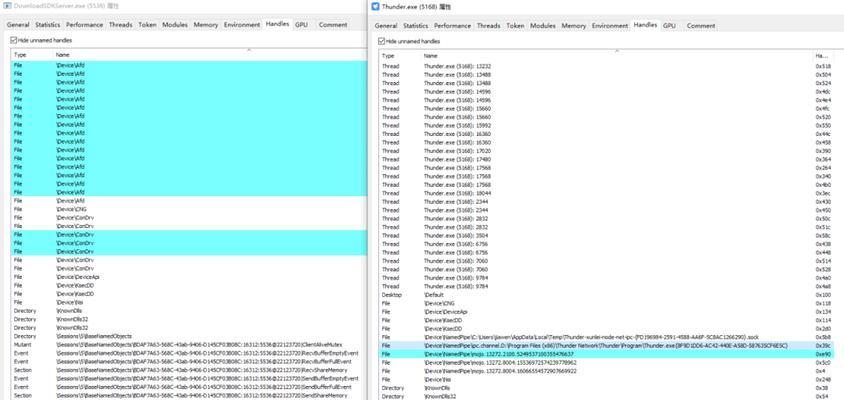Select \KnownDlls directory row in DownloadSDKServer window
This screenshot has width=844, height=400.
coord(188,311)
